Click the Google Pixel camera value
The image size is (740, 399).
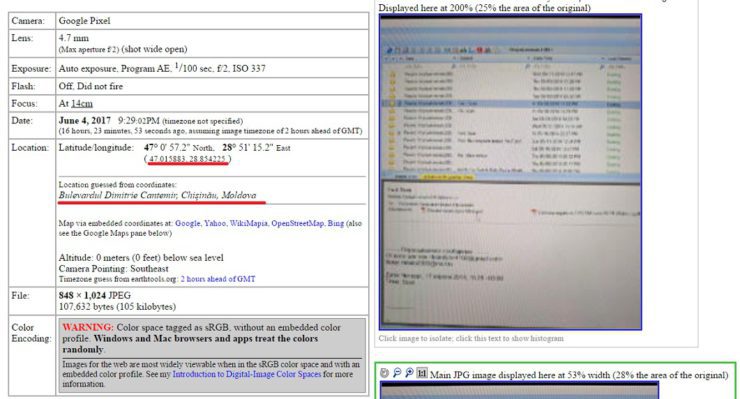coord(84,21)
